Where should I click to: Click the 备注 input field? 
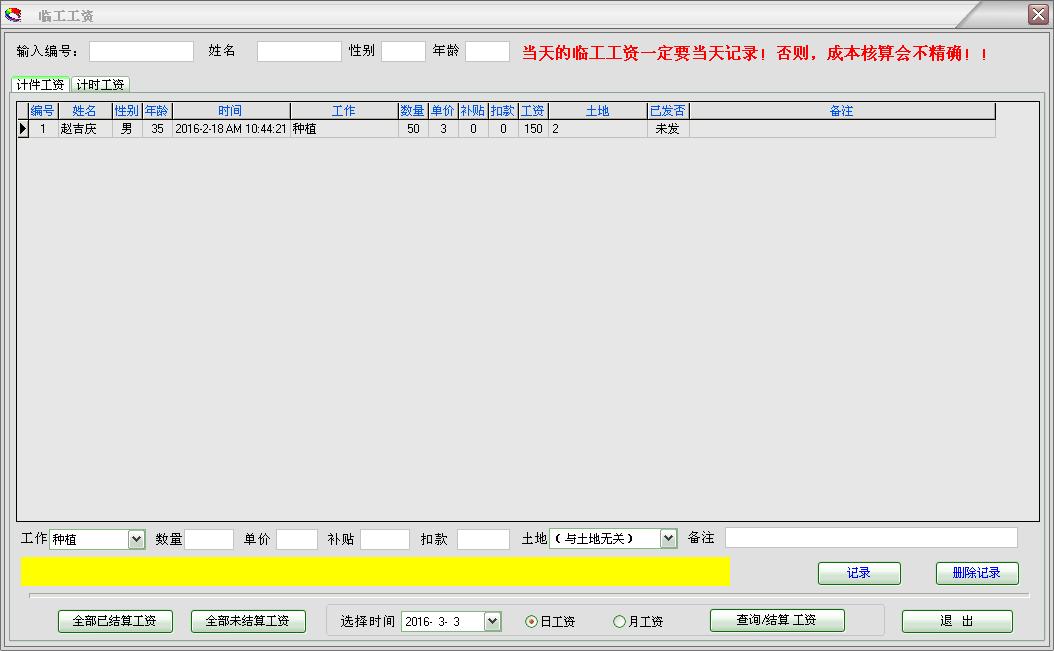click(870, 538)
